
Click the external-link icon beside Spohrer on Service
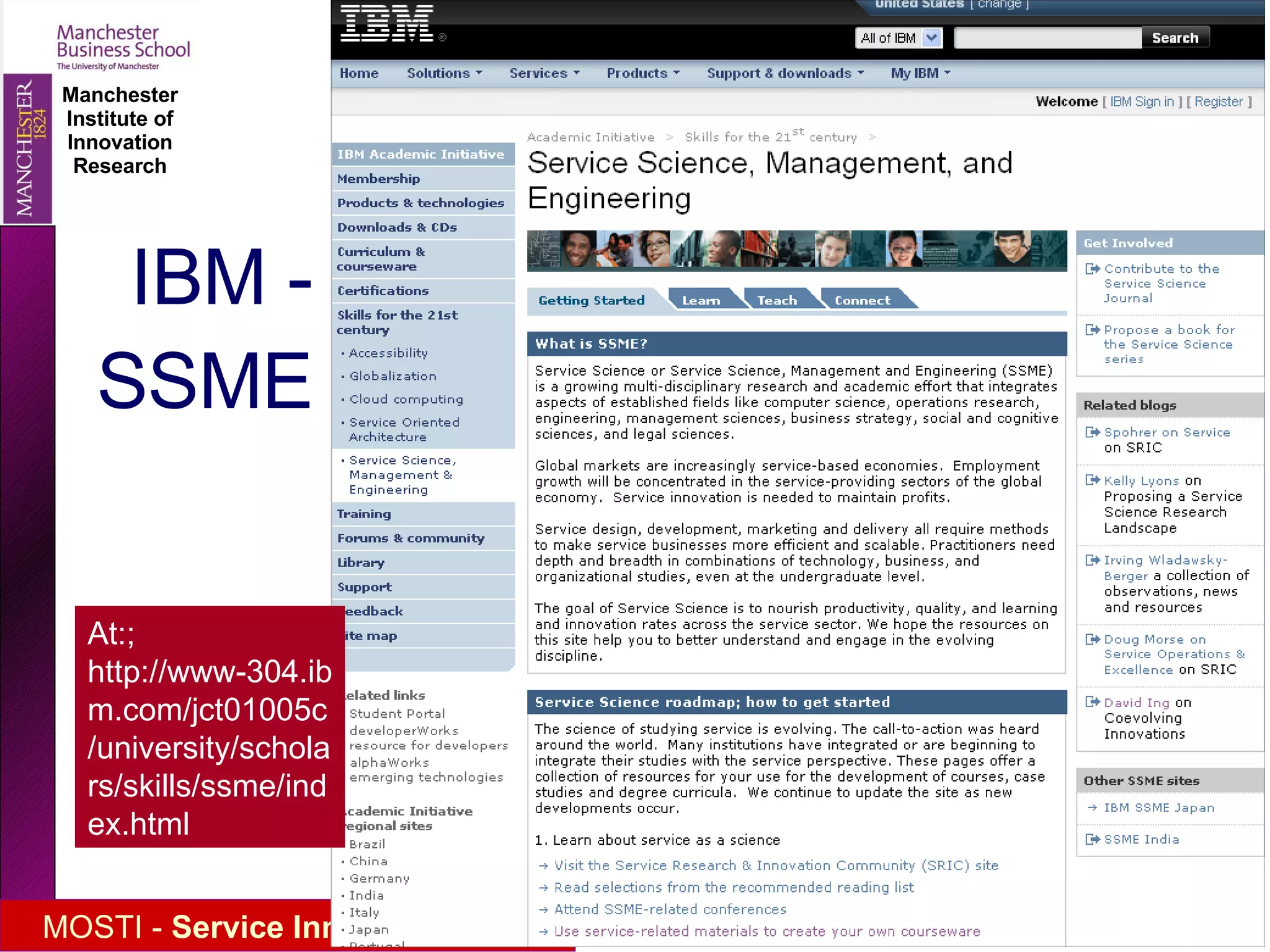[1092, 432]
